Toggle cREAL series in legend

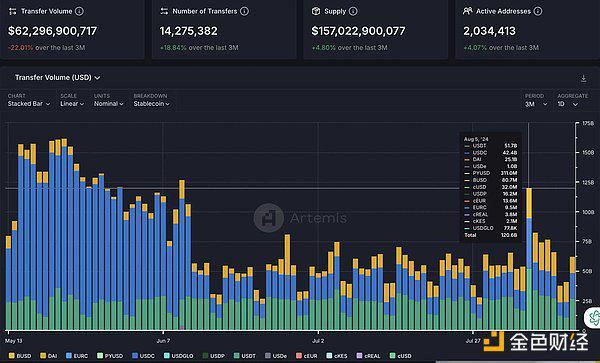point(368,356)
